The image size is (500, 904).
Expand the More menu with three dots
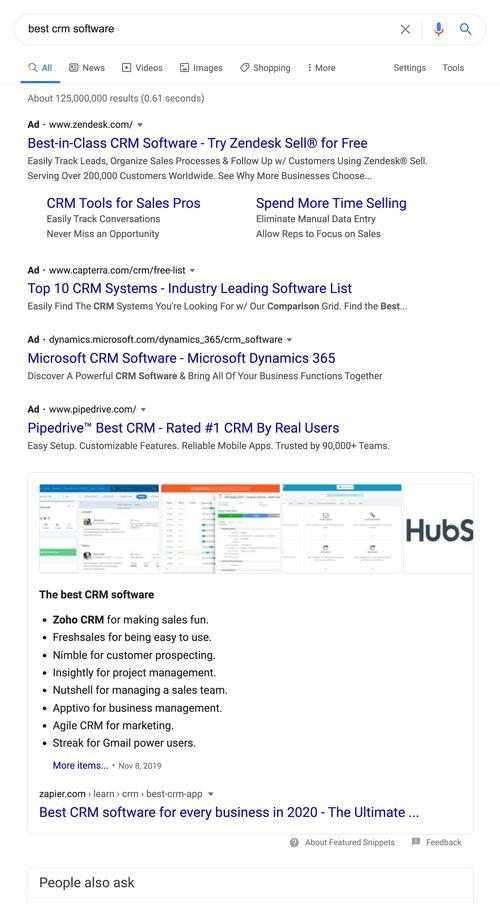[x=321, y=67]
